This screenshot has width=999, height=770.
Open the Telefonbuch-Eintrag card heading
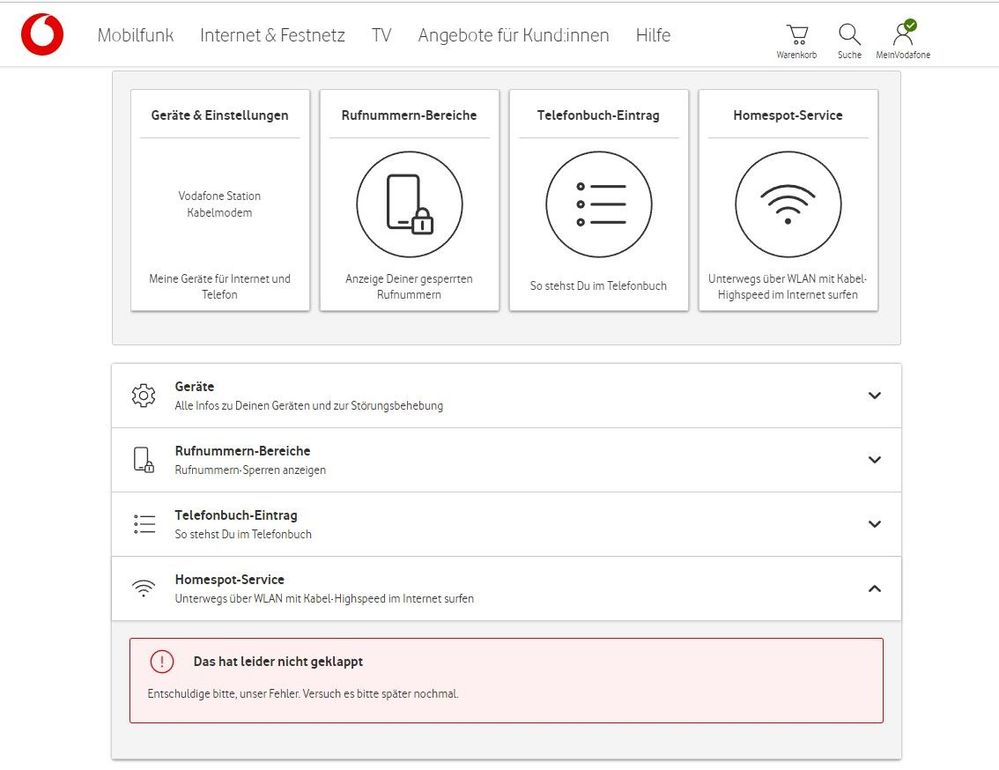pyautogui.click(x=598, y=115)
